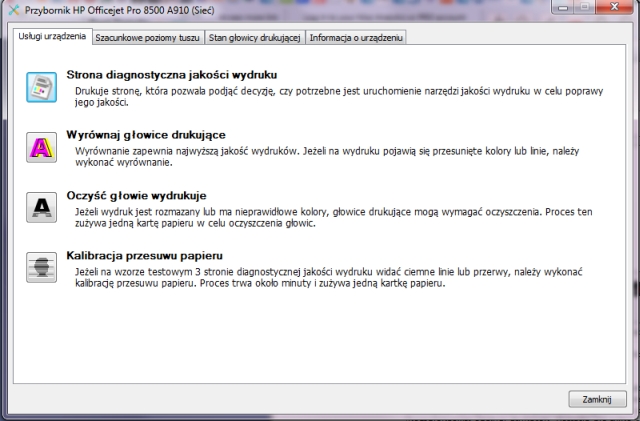Image resolution: width=640 pixels, height=421 pixels.
Task: Click the HP toolbox icon in title bar
Action: click(11, 9)
